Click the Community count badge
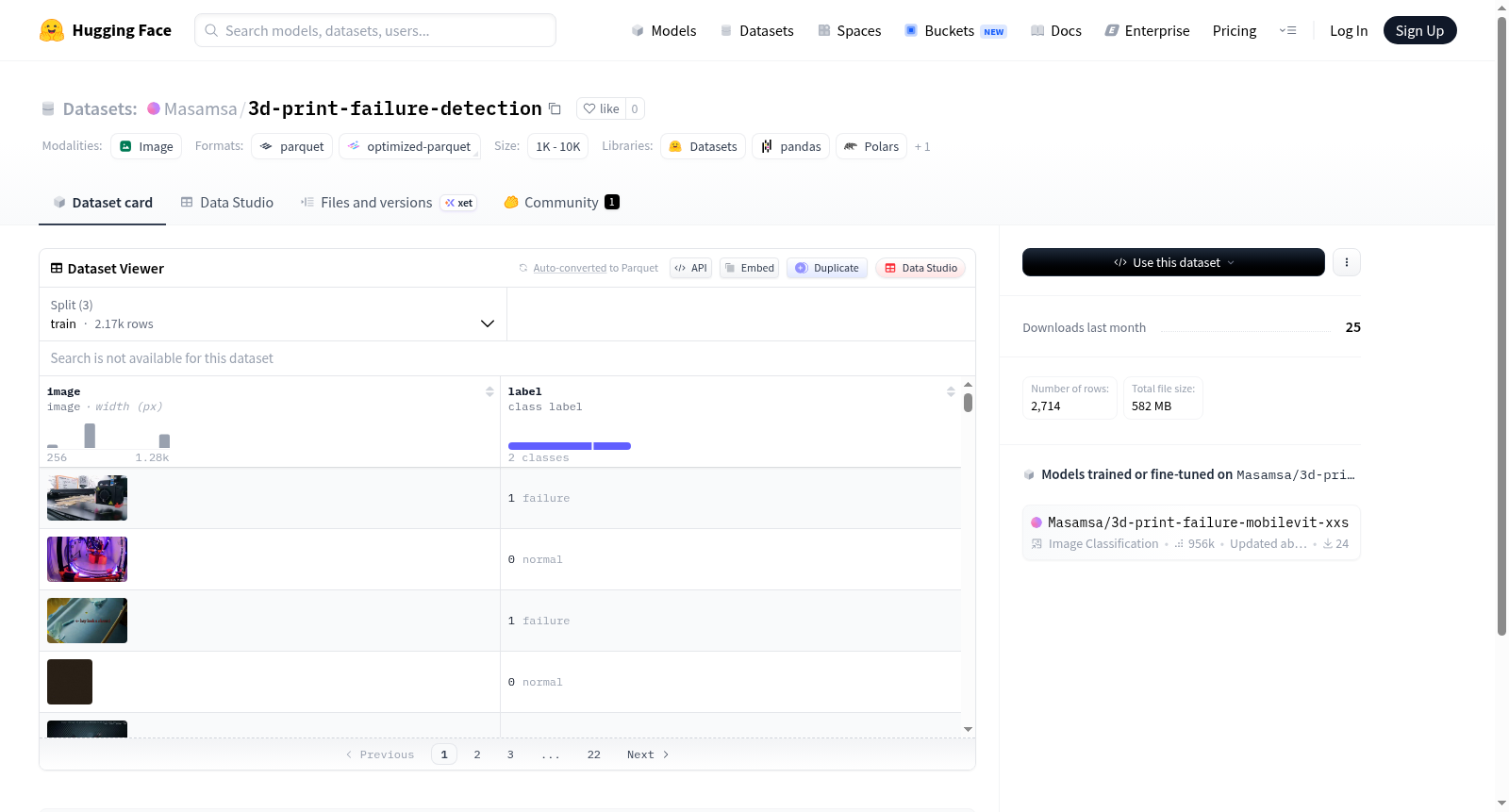Image resolution: width=1509 pixels, height=812 pixels. 612,202
